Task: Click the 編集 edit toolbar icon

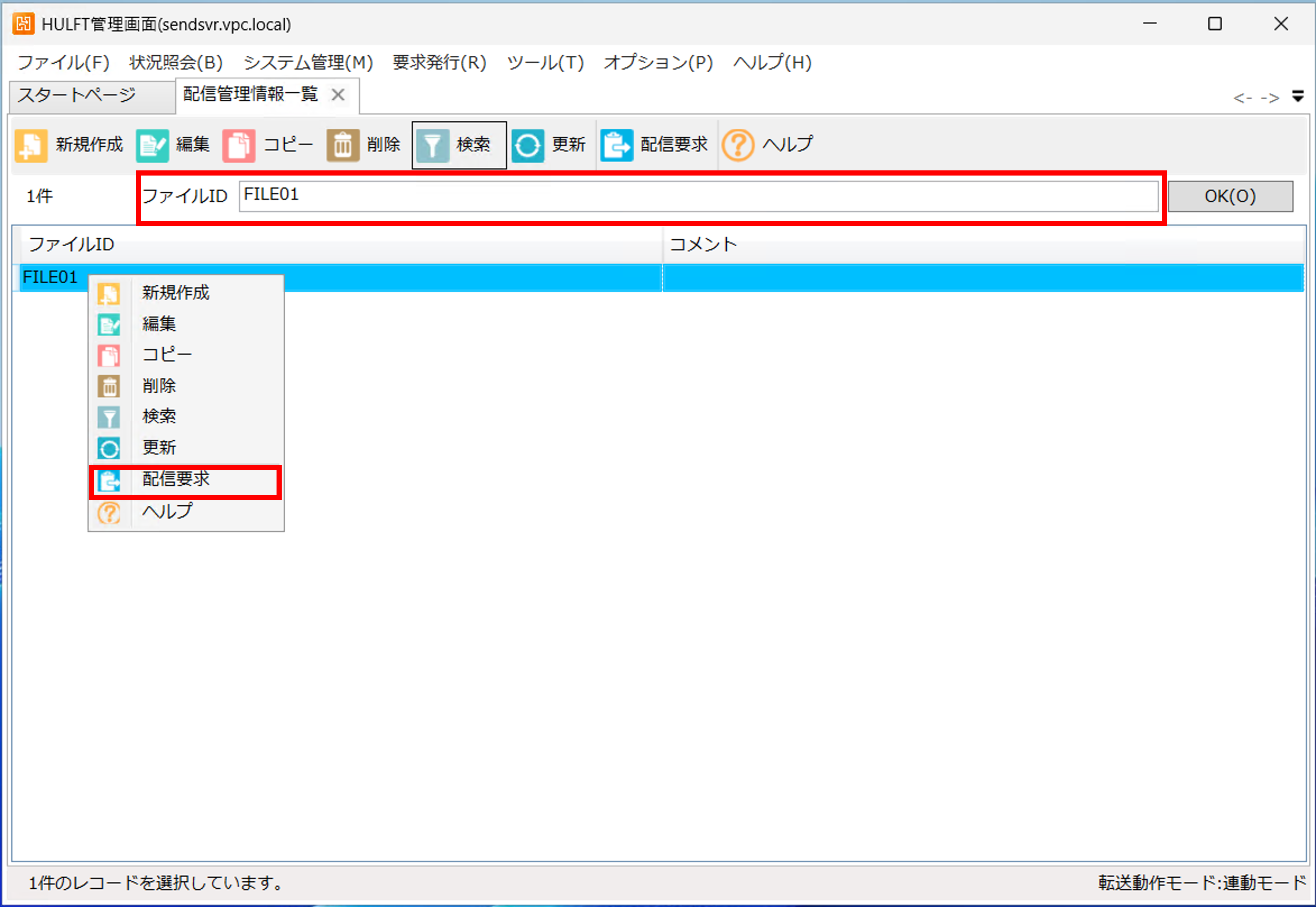Action: point(152,145)
